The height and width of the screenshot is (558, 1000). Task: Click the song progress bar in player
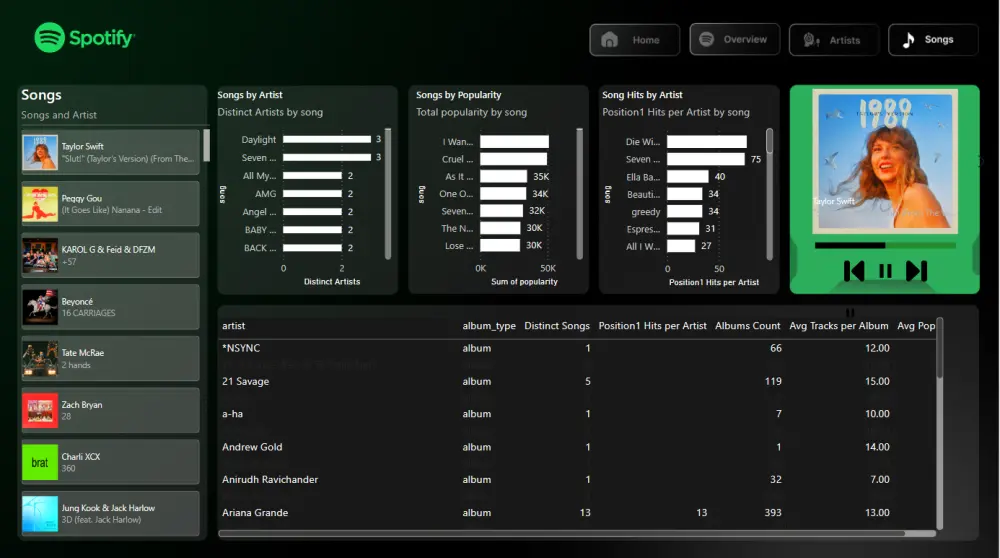click(885, 245)
